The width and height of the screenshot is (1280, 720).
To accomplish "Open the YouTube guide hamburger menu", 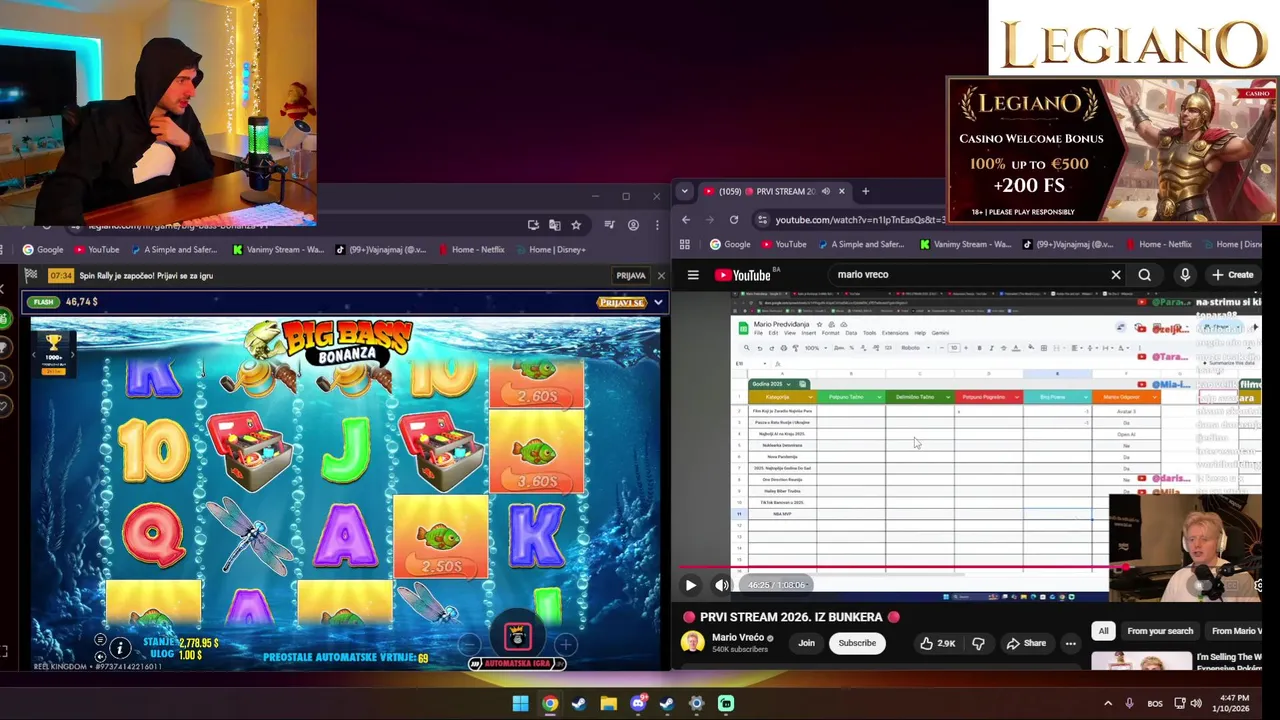I will pyautogui.click(x=693, y=275).
